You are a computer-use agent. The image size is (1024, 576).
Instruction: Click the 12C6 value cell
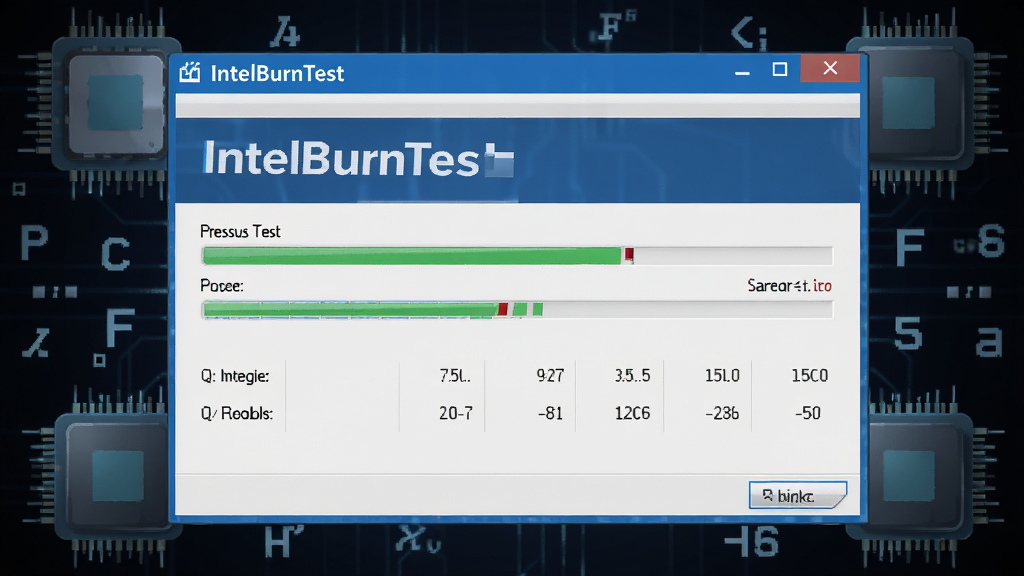[x=632, y=413]
